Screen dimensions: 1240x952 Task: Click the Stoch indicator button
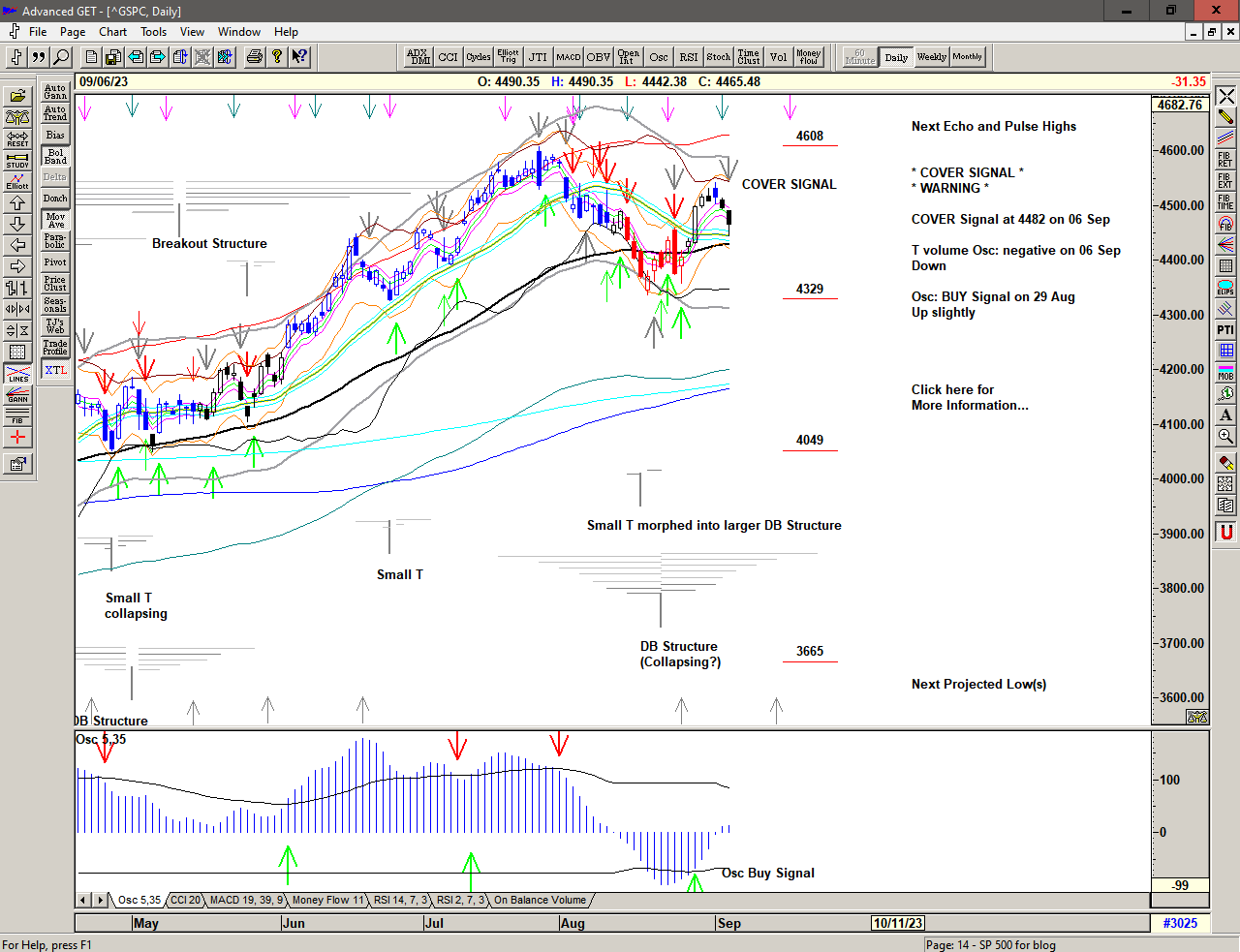[x=718, y=57]
